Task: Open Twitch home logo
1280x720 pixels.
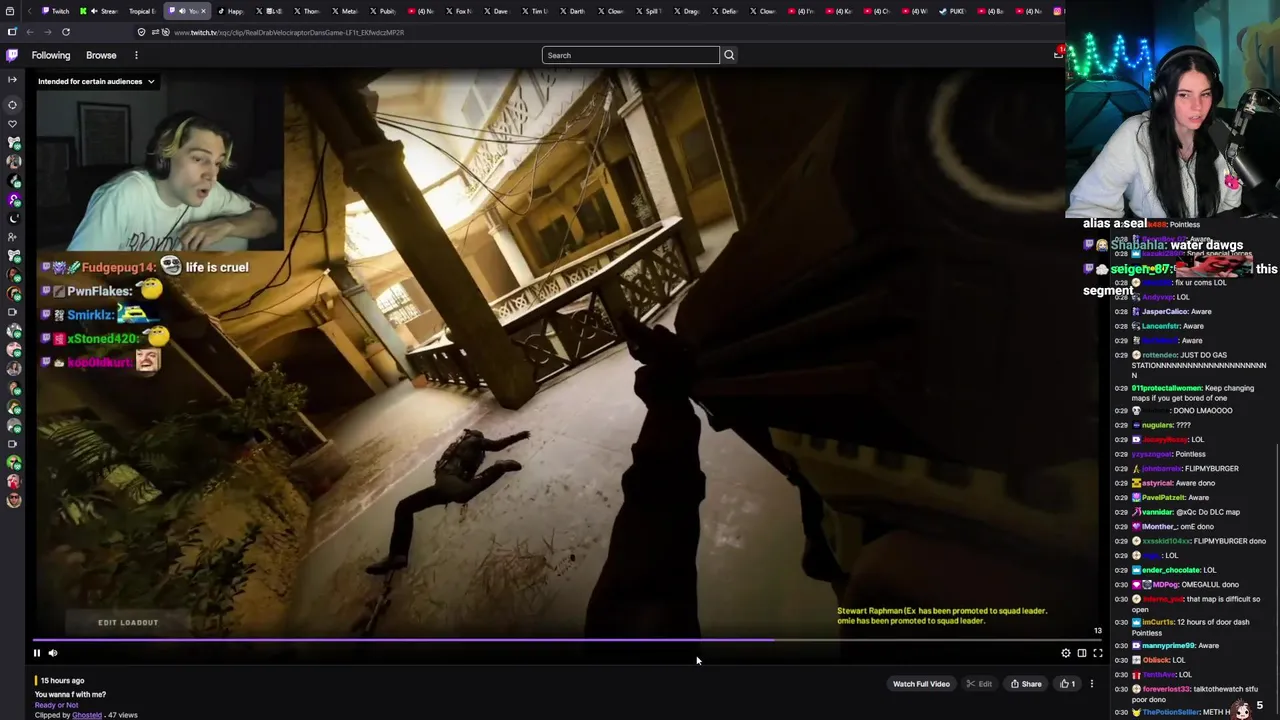Action: [12, 55]
